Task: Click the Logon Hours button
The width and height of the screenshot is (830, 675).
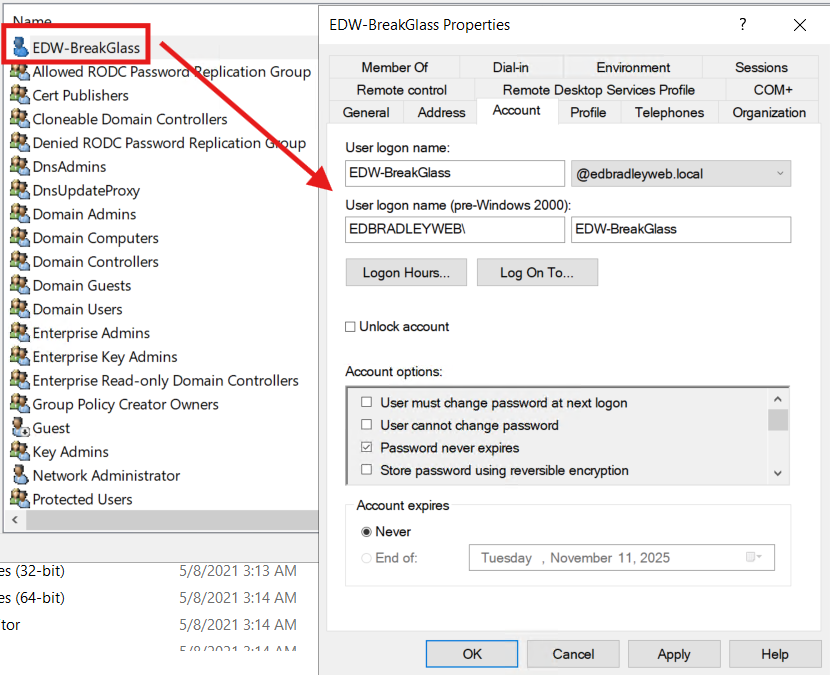Action: point(405,271)
